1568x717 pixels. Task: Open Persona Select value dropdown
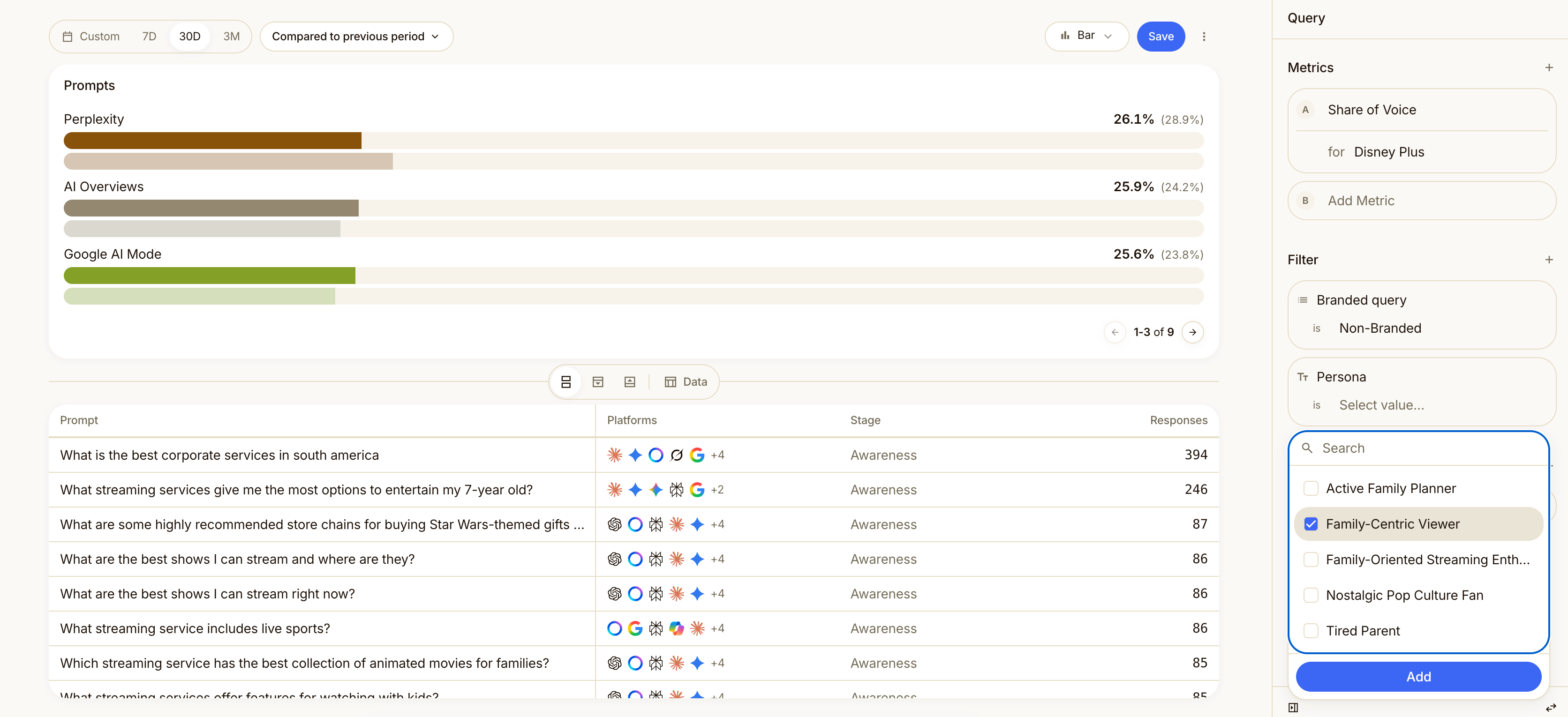pos(1381,405)
